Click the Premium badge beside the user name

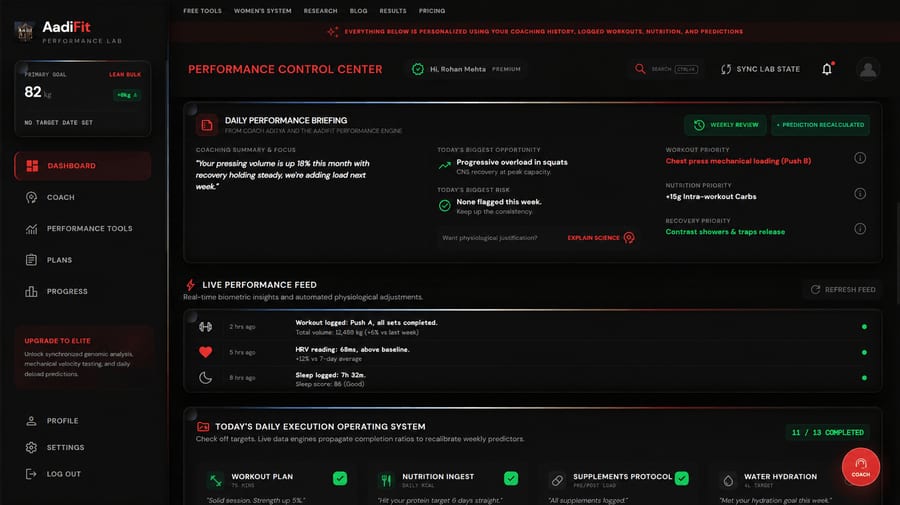[506, 69]
